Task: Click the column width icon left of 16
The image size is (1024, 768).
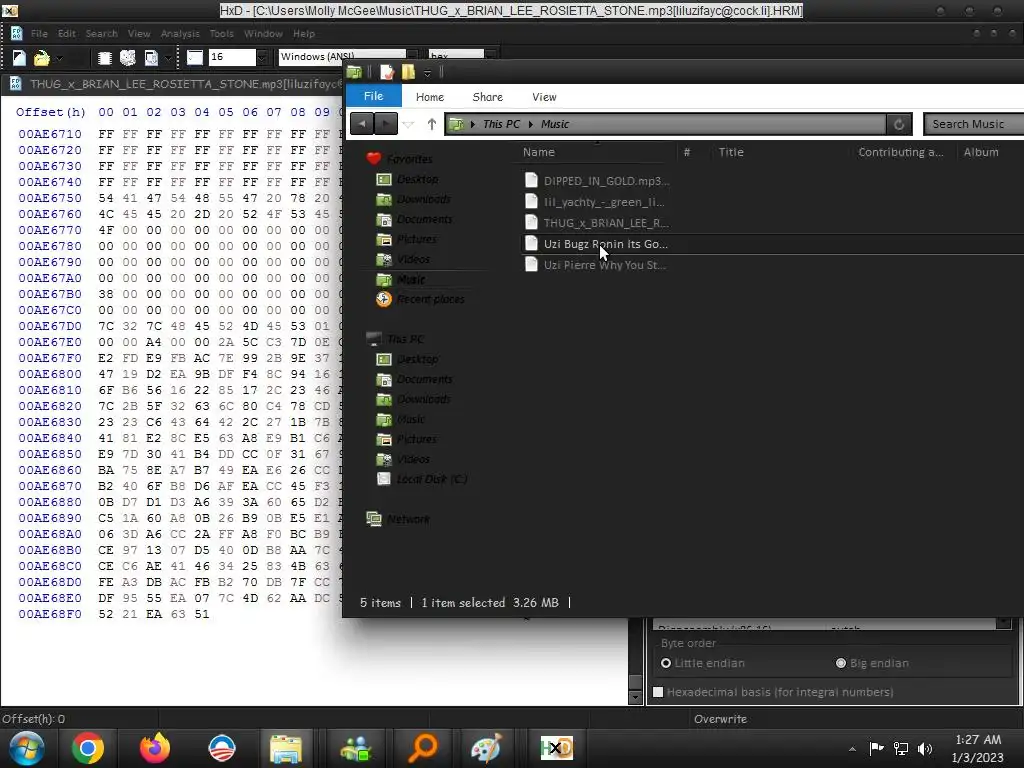Action: coord(195,57)
